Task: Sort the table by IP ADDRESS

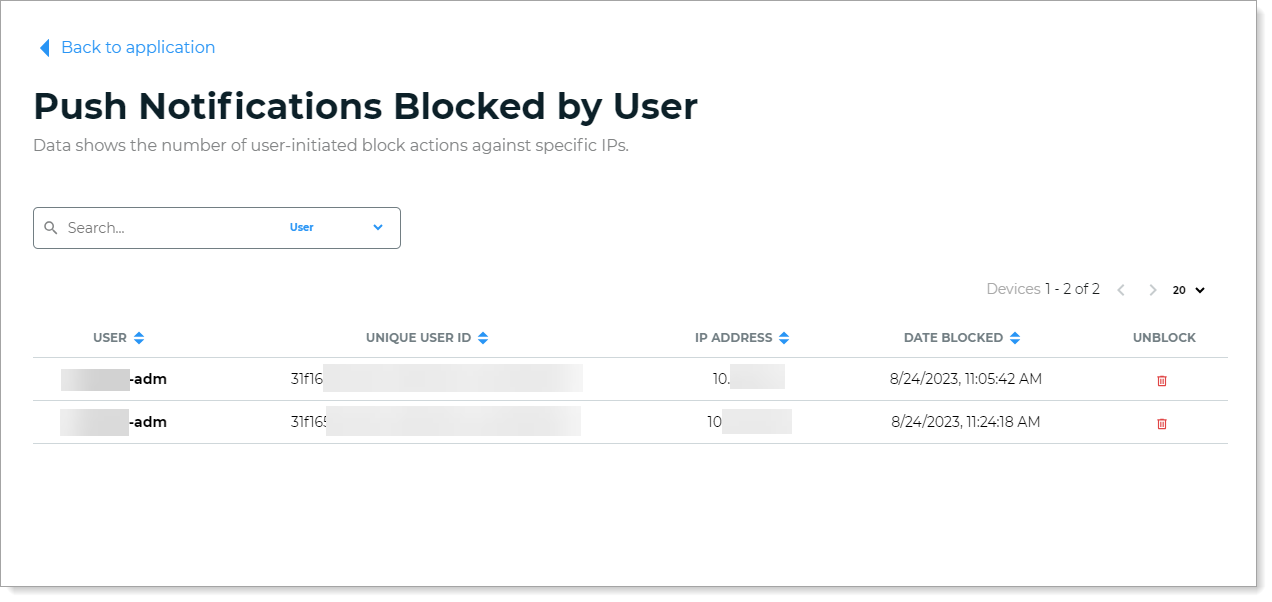Action: pos(786,337)
